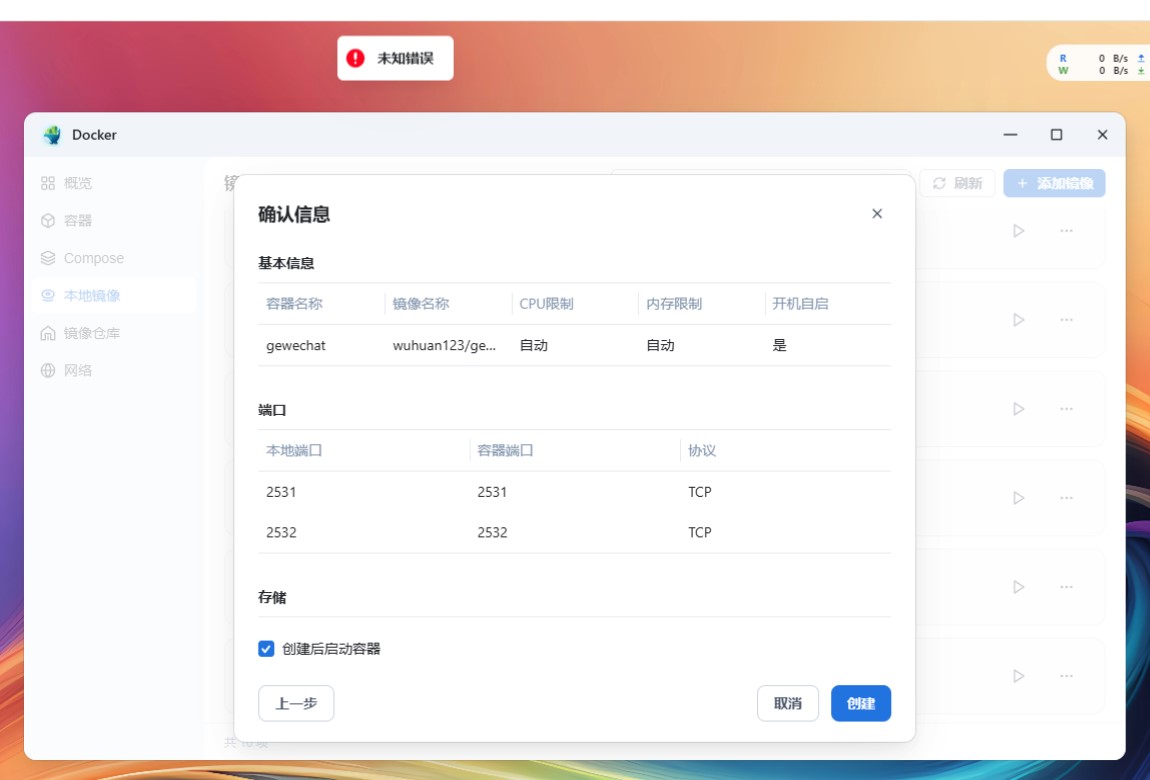Image resolution: width=1150 pixels, height=780 pixels.
Task: Select 本地镜像 in the sidebar
Action: [x=113, y=295]
